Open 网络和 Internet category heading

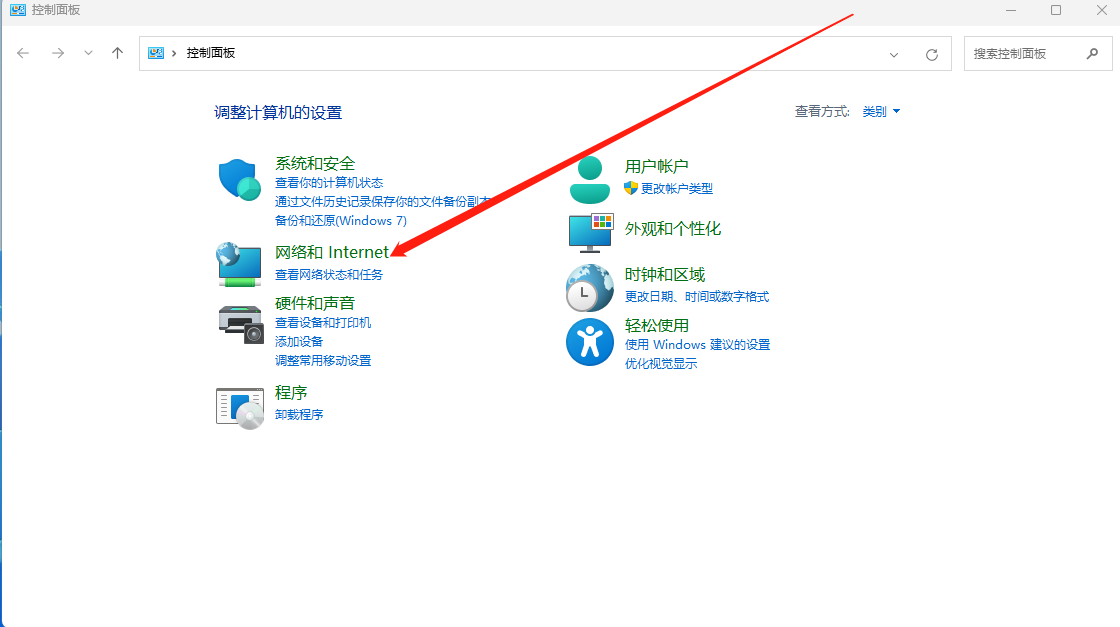[x=332, y=252]
